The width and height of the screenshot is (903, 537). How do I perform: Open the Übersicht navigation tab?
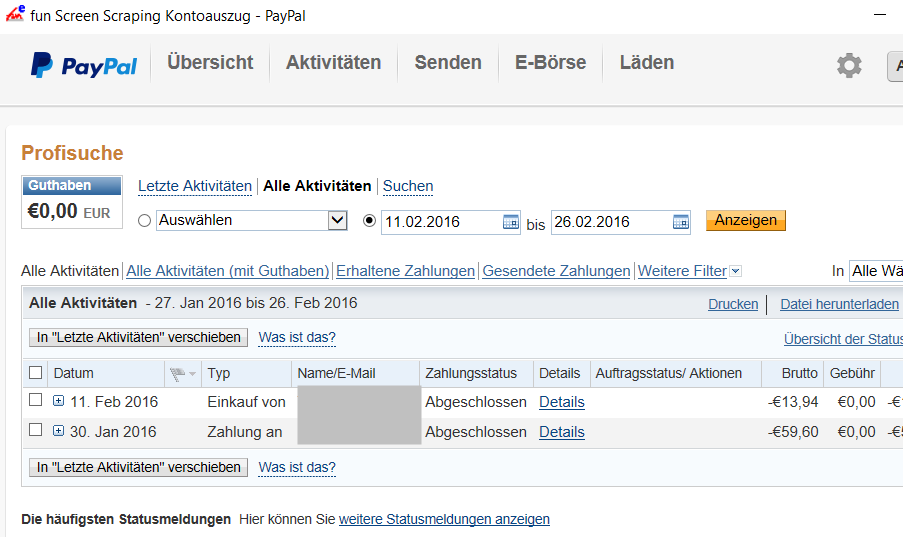pos(210,62)
